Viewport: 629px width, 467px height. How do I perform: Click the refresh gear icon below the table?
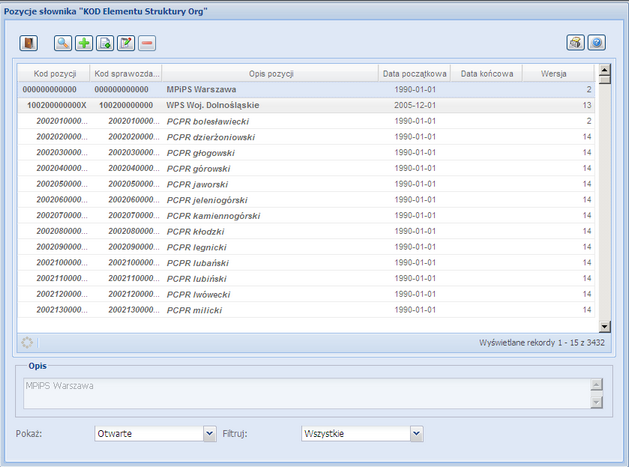pos(28,341)
